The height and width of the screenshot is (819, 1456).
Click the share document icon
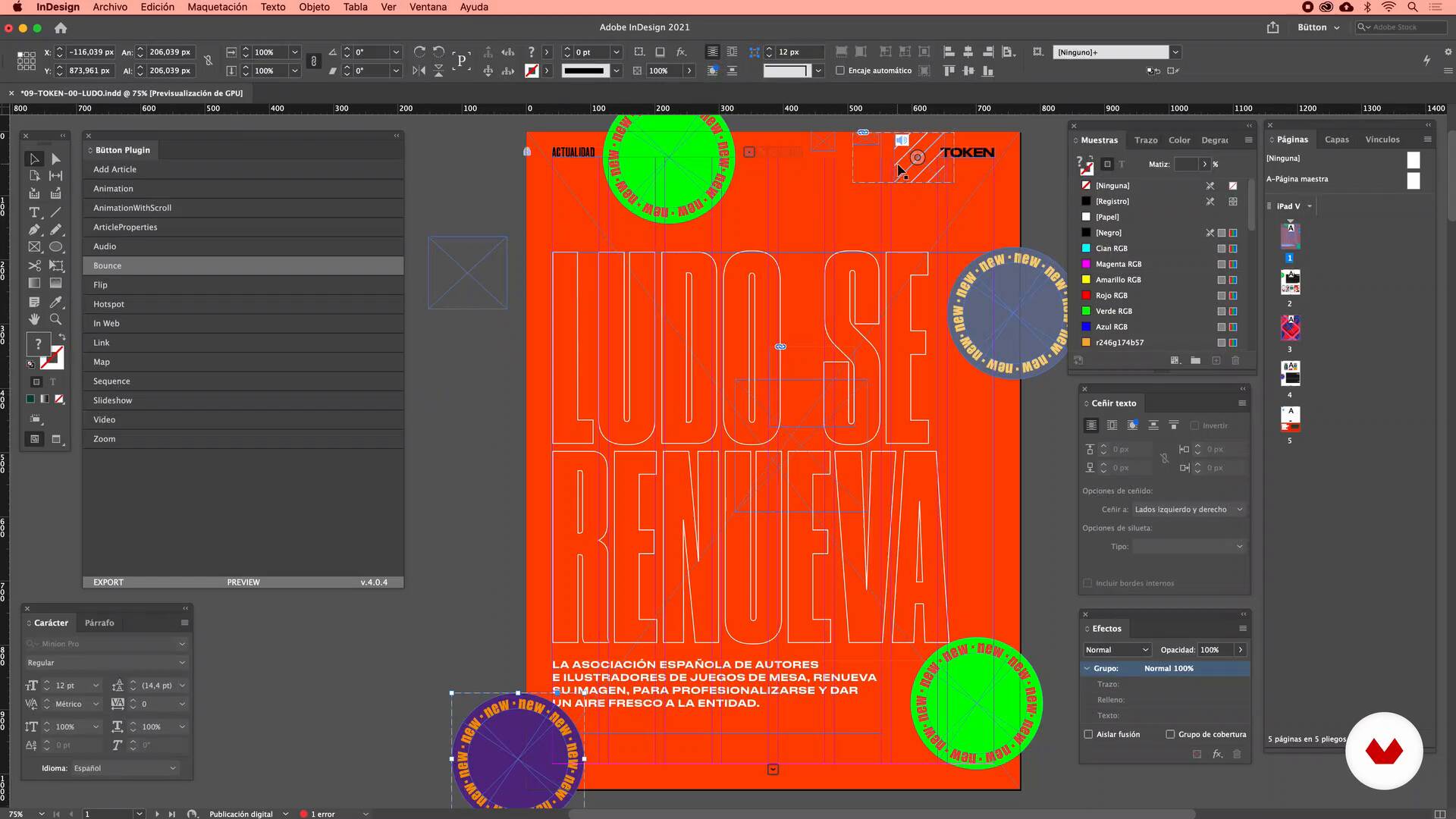pyautogui.click(x=1272, y=27)
